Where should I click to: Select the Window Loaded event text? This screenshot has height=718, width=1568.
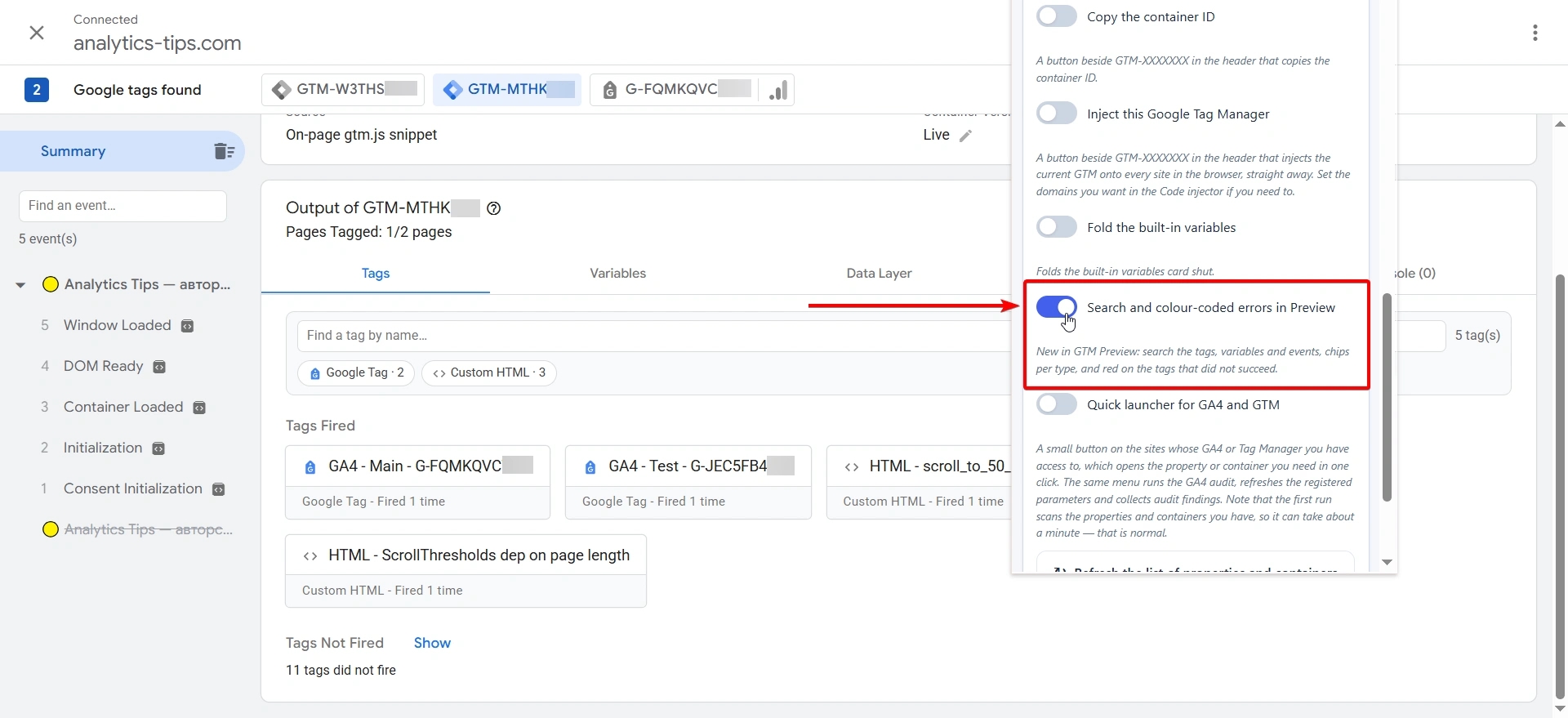pyautogui.click(x=118, y=326)
